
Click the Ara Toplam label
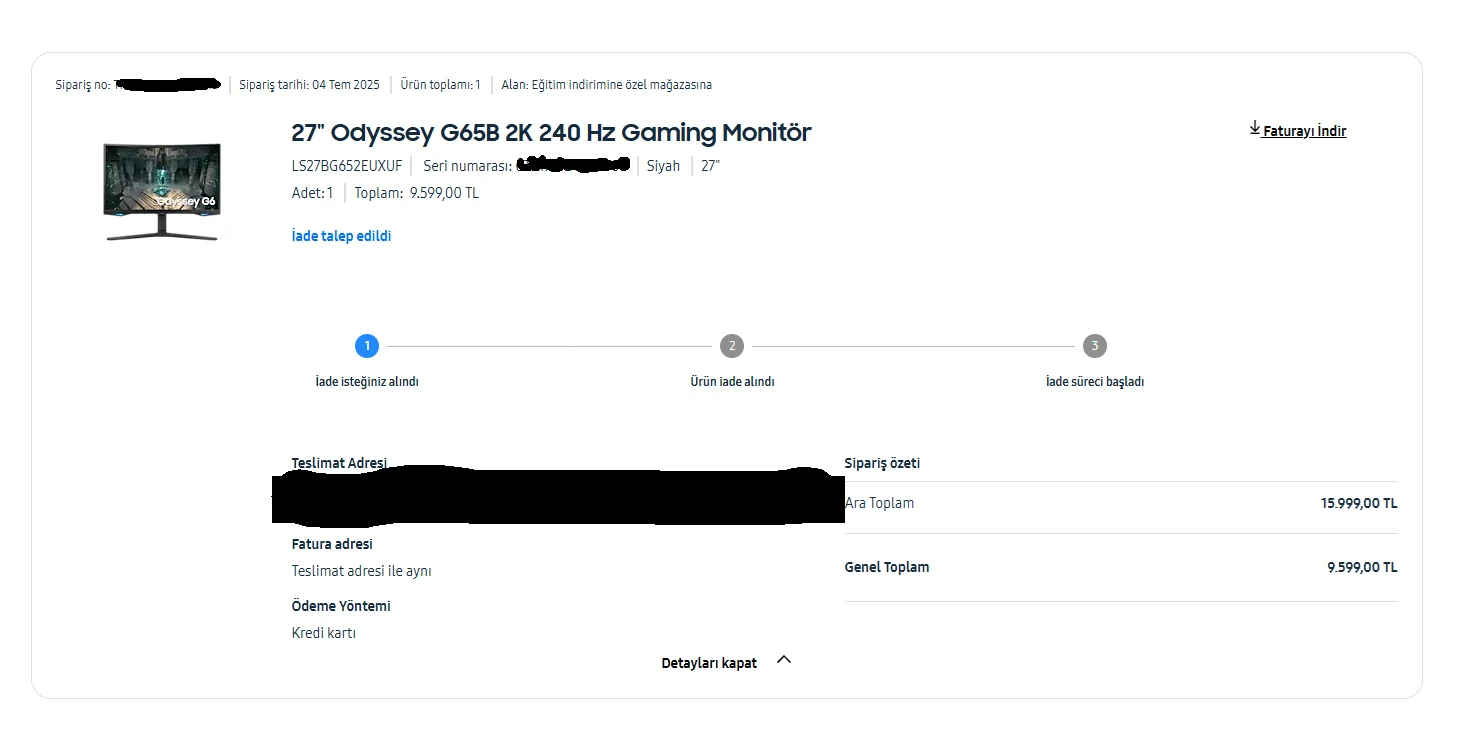coord(879,503)
